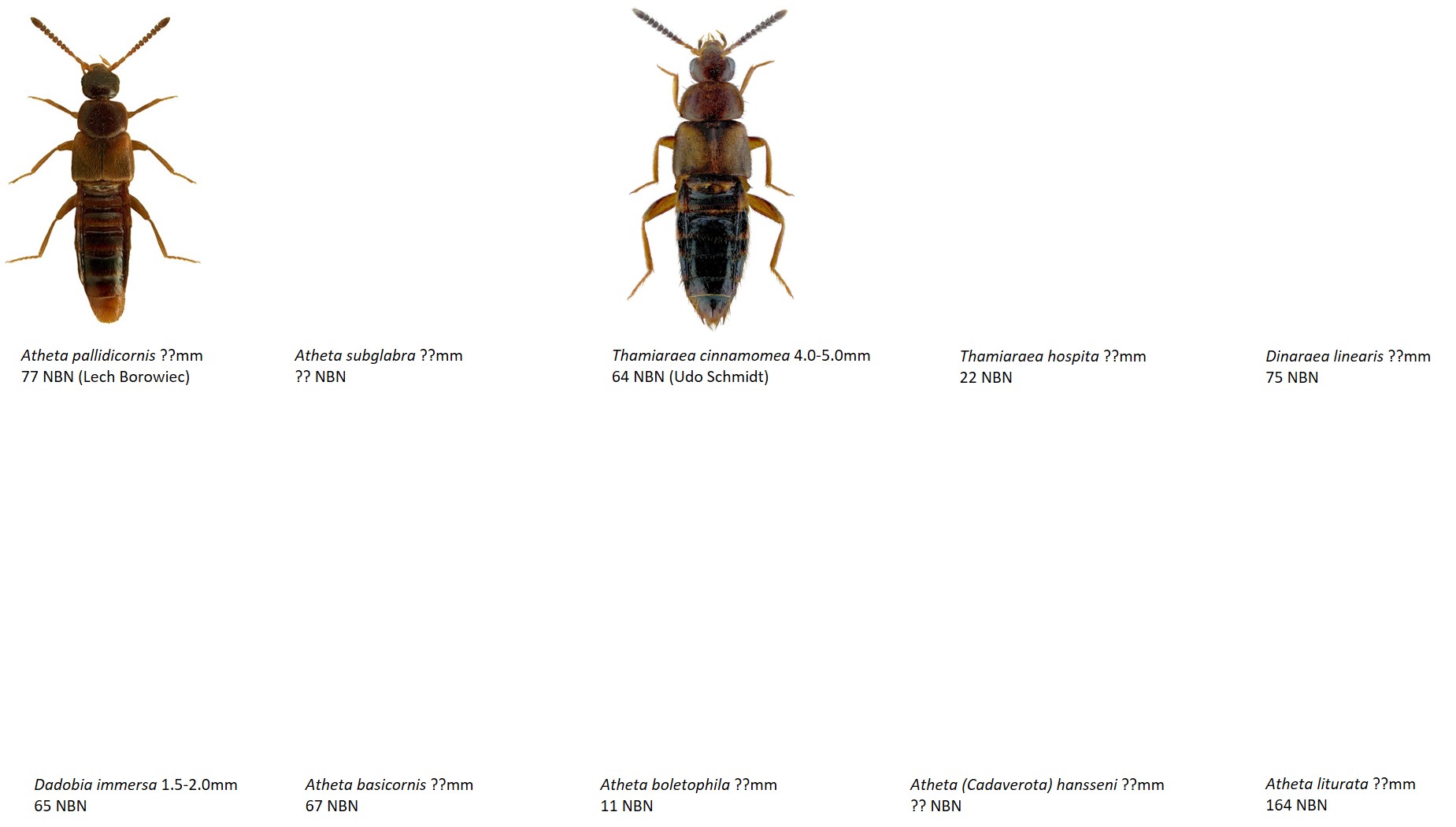
Task: Click the 'Atheta subglabra ??mm' caption
Action: pos(379,355)
